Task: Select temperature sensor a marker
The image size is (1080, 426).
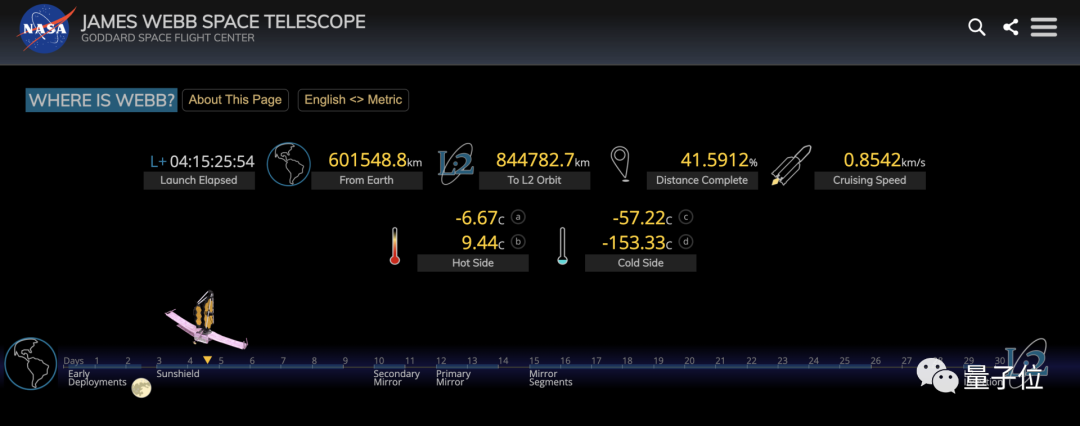Action: click(x=518, y=217)
